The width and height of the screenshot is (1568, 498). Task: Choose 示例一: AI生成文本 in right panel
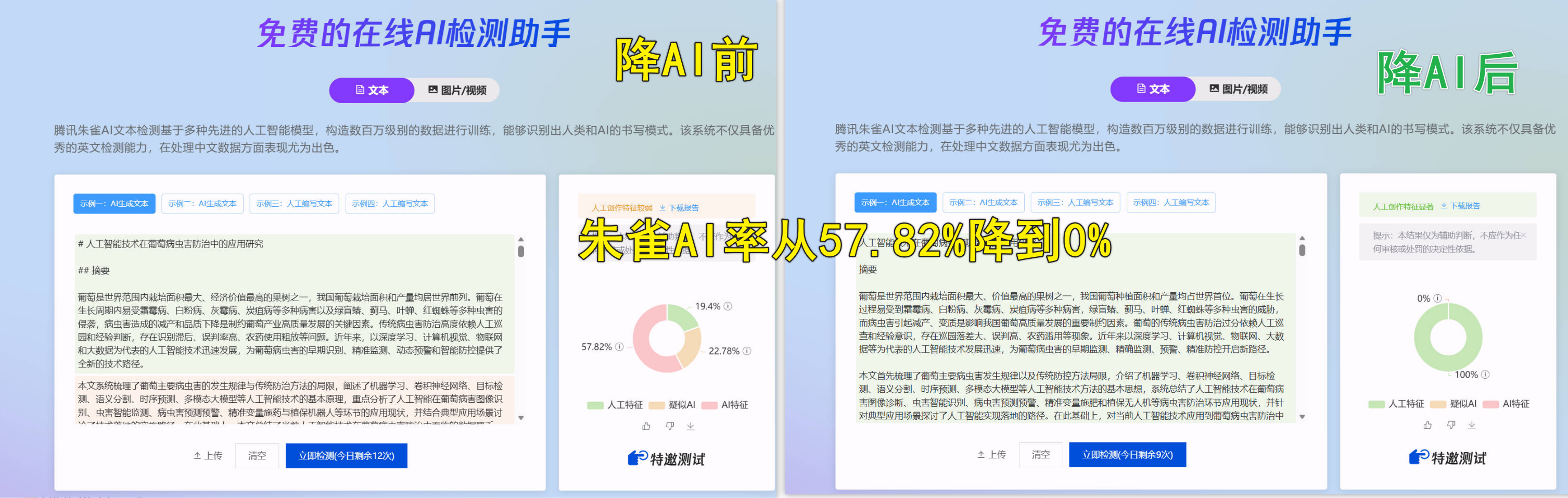pyautogui.click(x=896, y=202)
